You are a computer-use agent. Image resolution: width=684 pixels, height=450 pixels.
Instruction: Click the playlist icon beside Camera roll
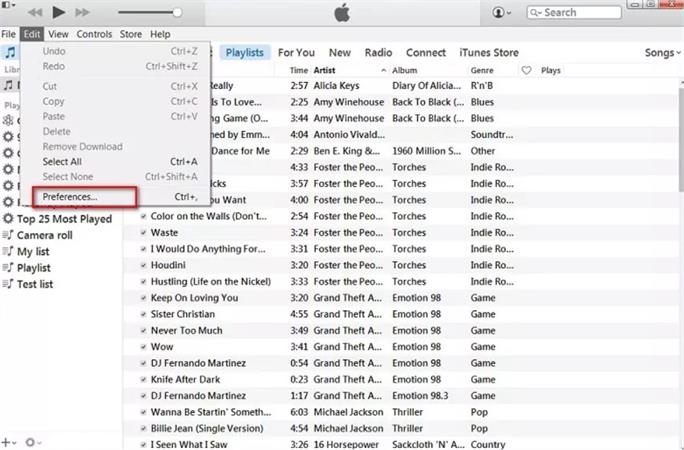pyautogui.click(x=8, y=235)
